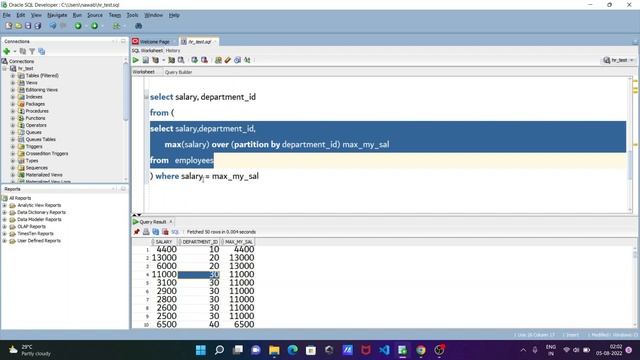Click the Clear eraser icon
The image size is (640, 360).
(228, 60)
